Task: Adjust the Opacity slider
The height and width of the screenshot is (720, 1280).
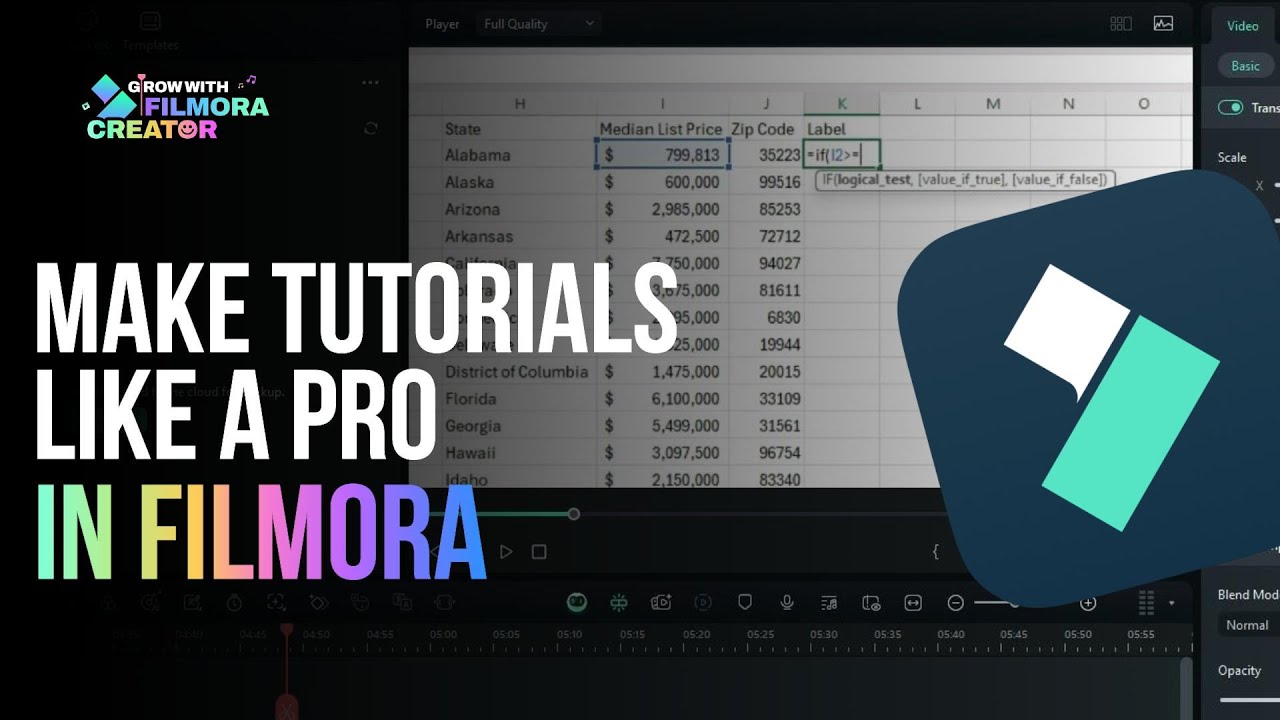Action: point(1250,700)
